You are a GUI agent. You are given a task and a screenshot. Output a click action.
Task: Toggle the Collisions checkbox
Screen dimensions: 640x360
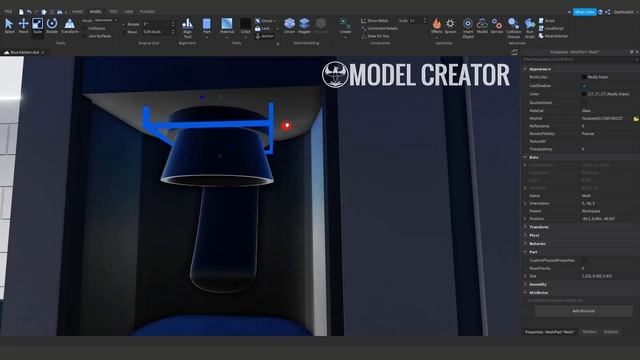tap(84, 28)
